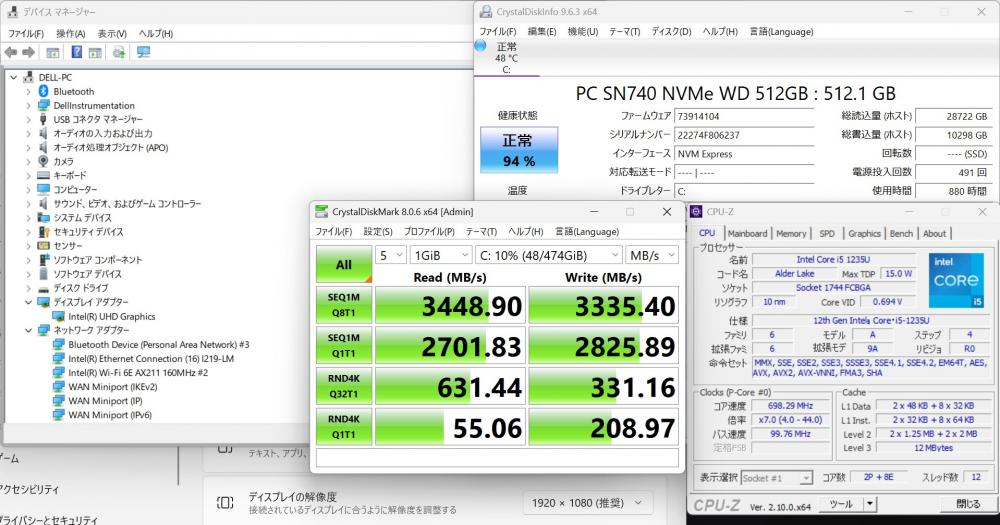This screenshot has height=525, width=1000.
Task: Click the DELL-PC computer icon
Action: pos(29,77)
